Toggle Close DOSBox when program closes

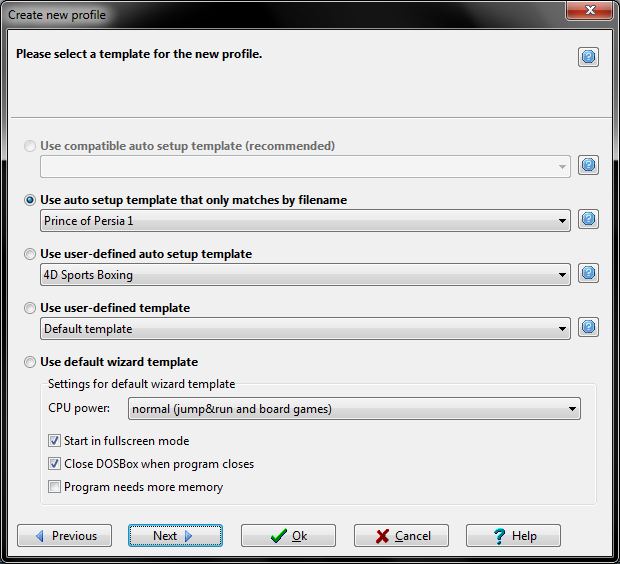coord(55,464)
